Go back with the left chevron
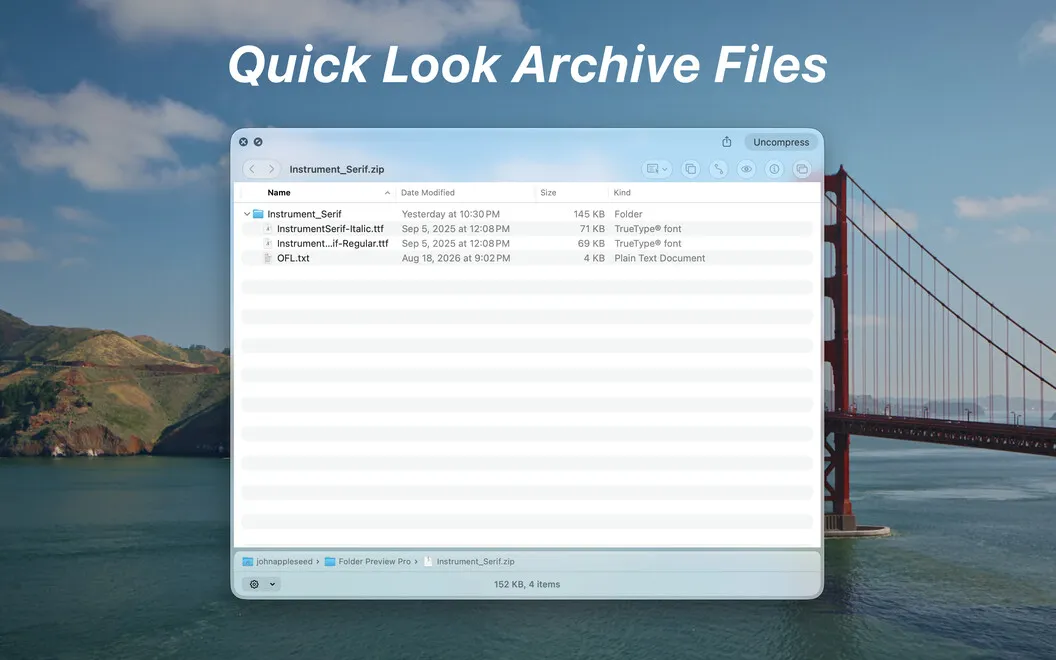The width and height of the screenshot is (1056, 660). [252, 169]
